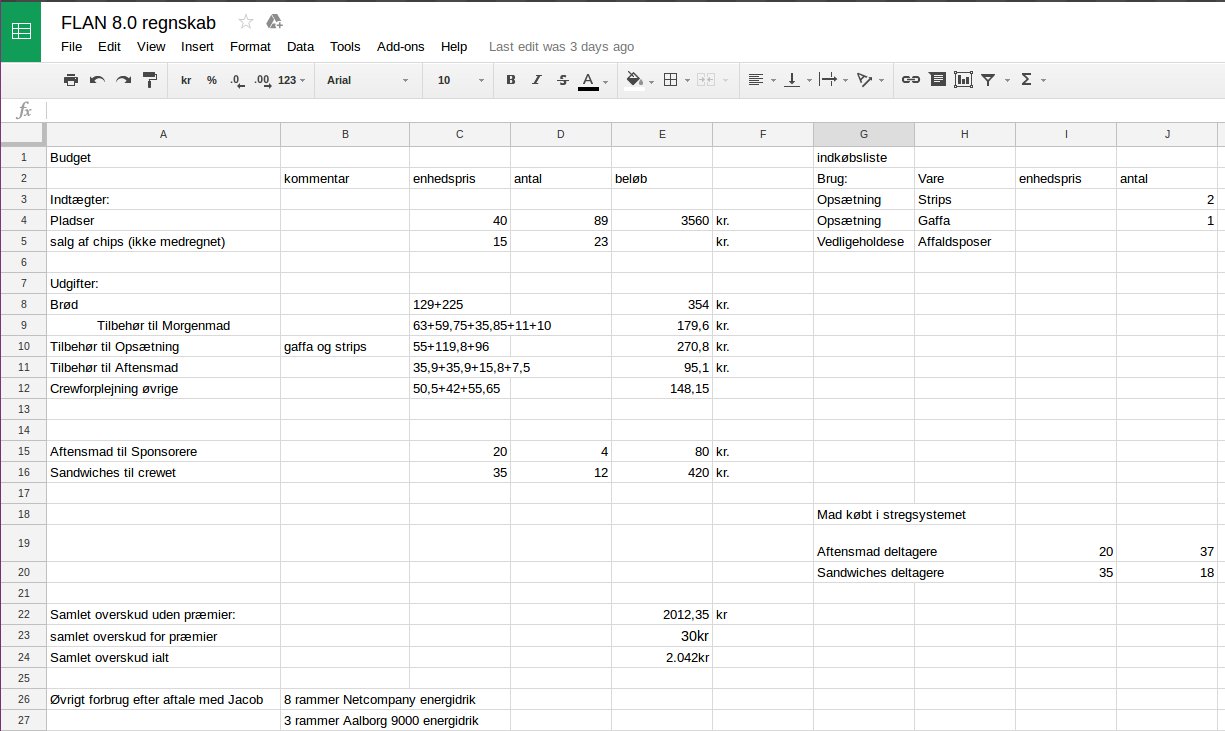The height and width of the screenshot is (731, 1225).
Task: Insert a link with the chain icon
Action: point(910,80)
